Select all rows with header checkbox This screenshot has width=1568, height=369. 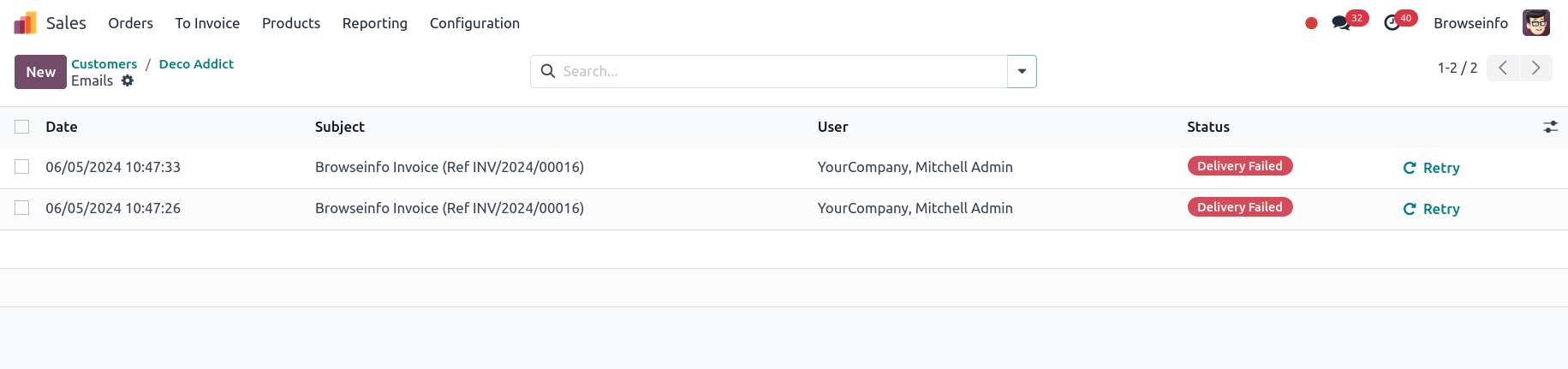(x=22, y=127)
